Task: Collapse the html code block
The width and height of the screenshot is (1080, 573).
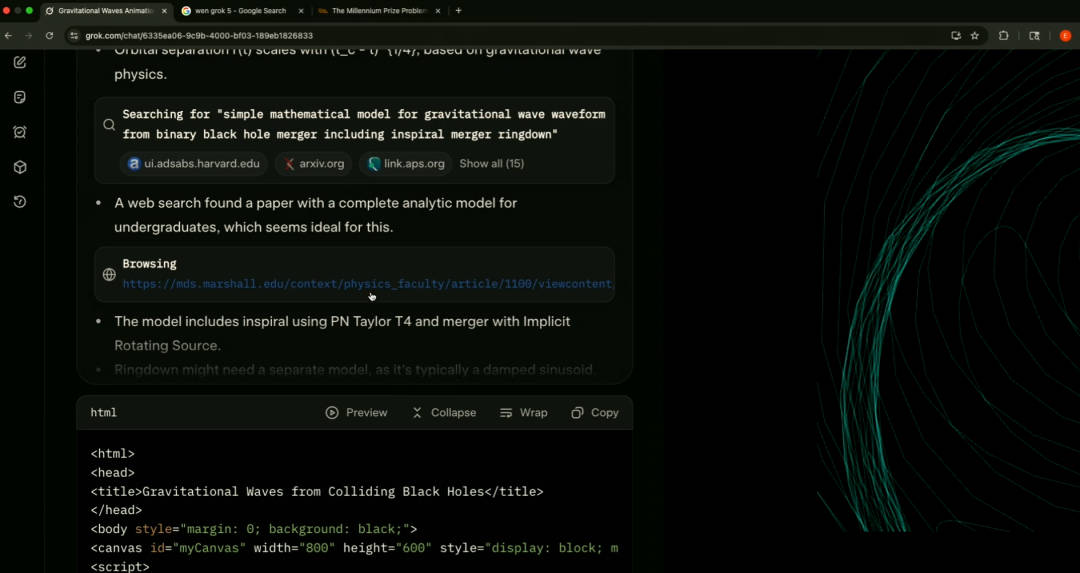Action: click(443, 413)
